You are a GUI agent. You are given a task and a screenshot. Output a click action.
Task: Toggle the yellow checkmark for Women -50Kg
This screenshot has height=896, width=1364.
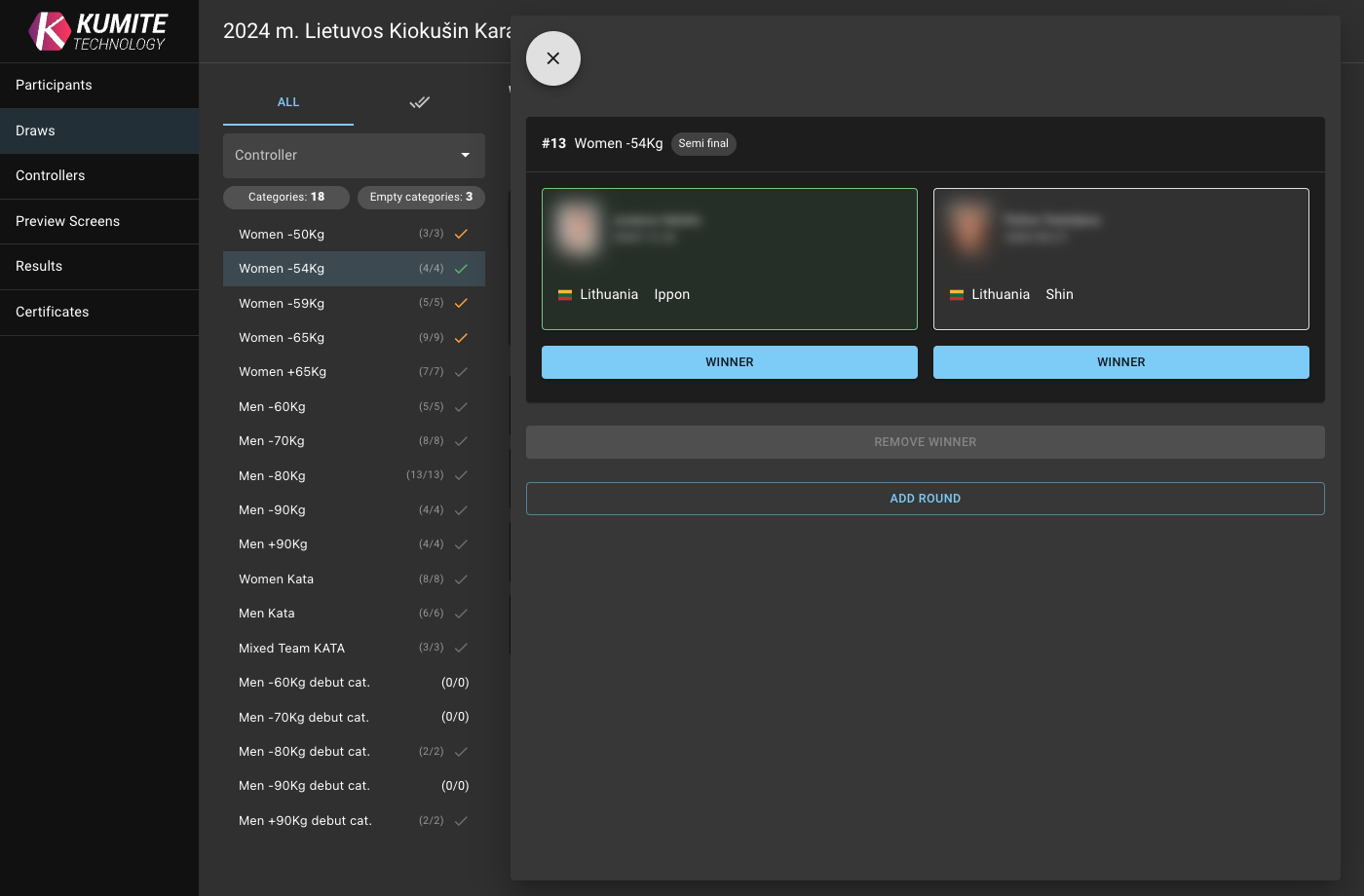pyautogui.click(x=460, y=234)
